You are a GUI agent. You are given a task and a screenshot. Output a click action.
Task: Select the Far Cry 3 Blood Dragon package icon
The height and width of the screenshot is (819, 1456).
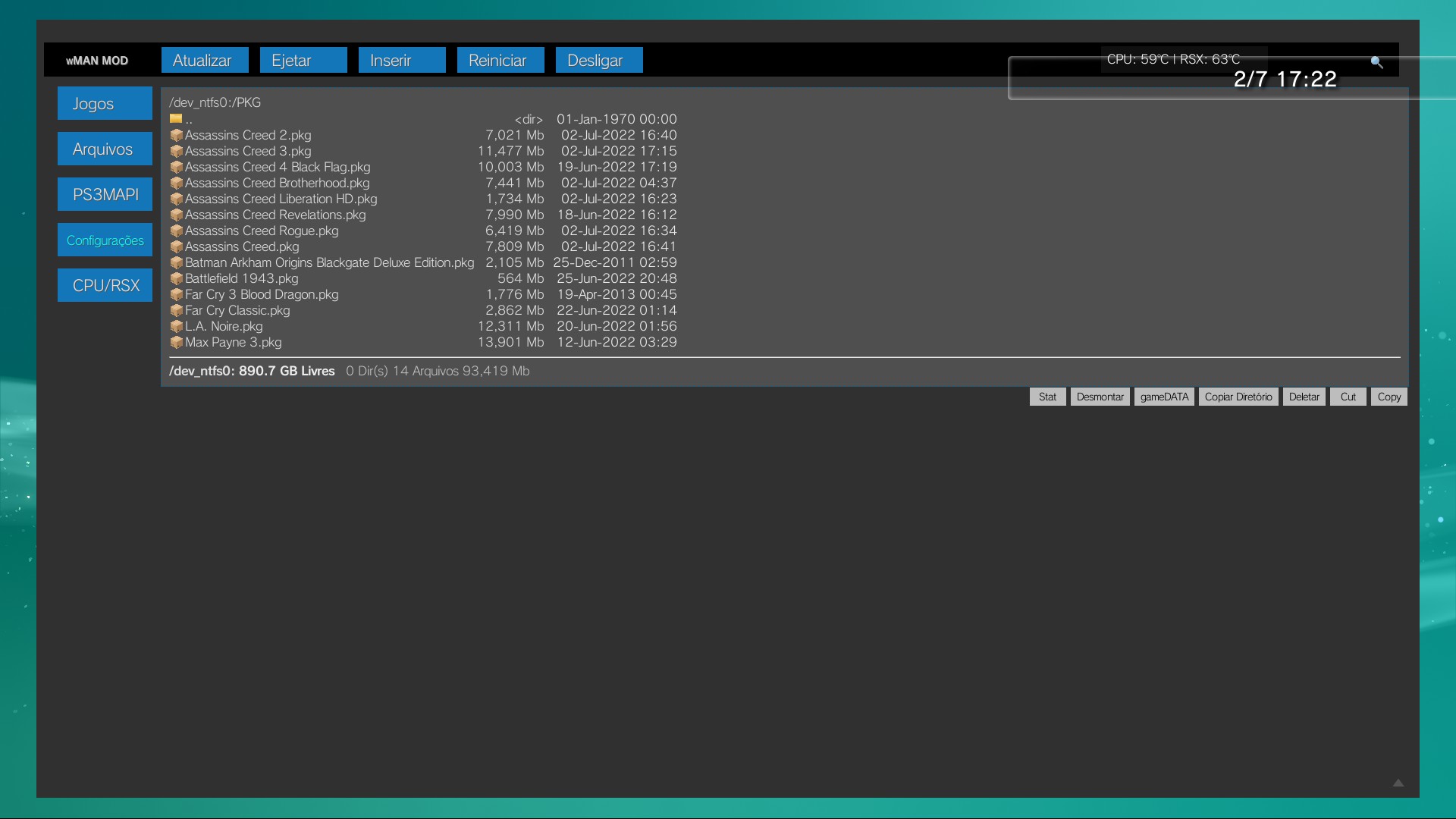click(176, 294)
